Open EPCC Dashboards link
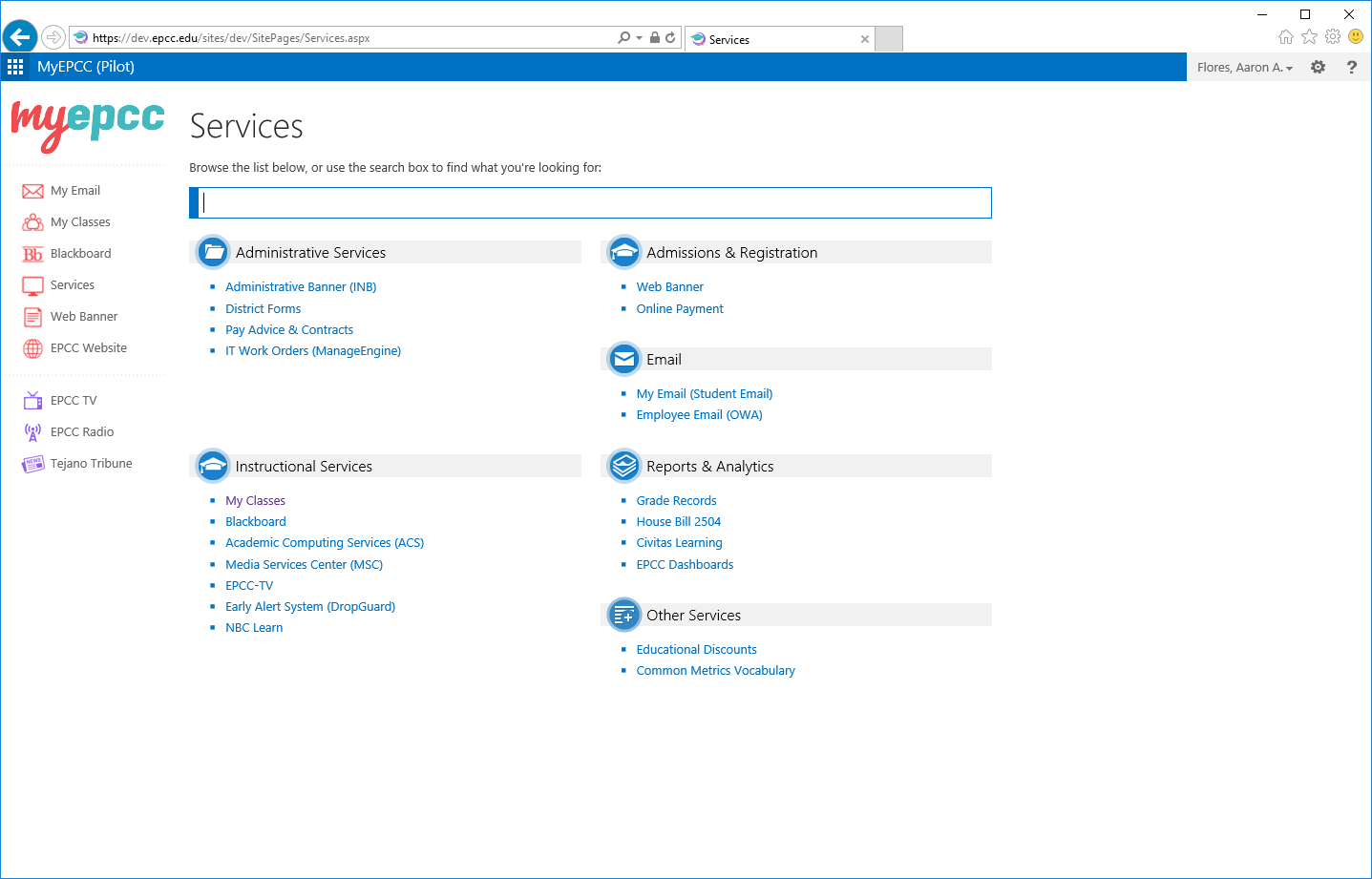Screen dimensions: 1372x879 tap(686, 565)
